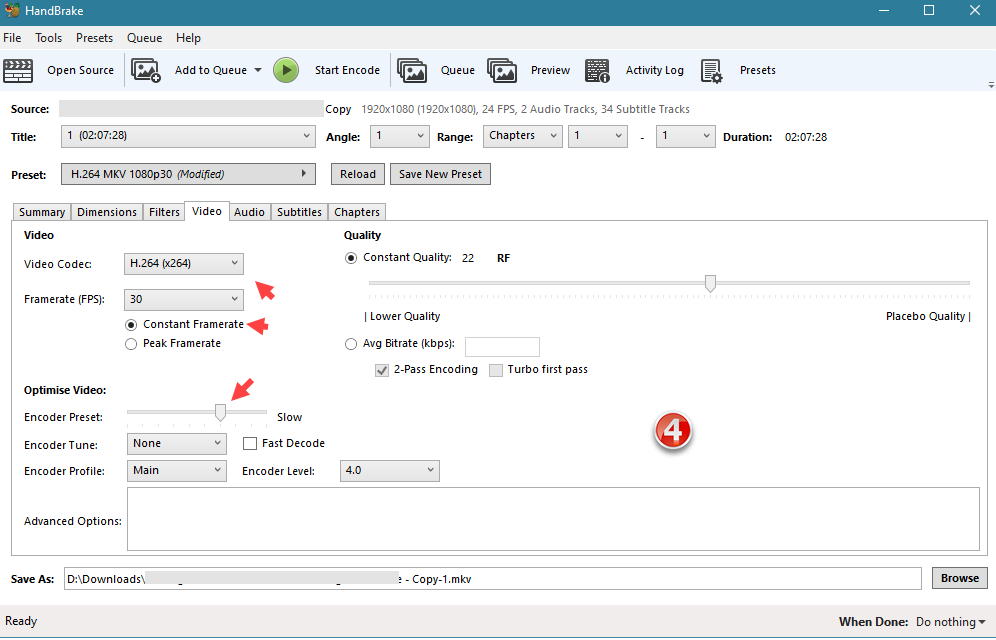Switch to the Chapters tab
Viewport: 996px width, 640px height.
pos(357,212)
